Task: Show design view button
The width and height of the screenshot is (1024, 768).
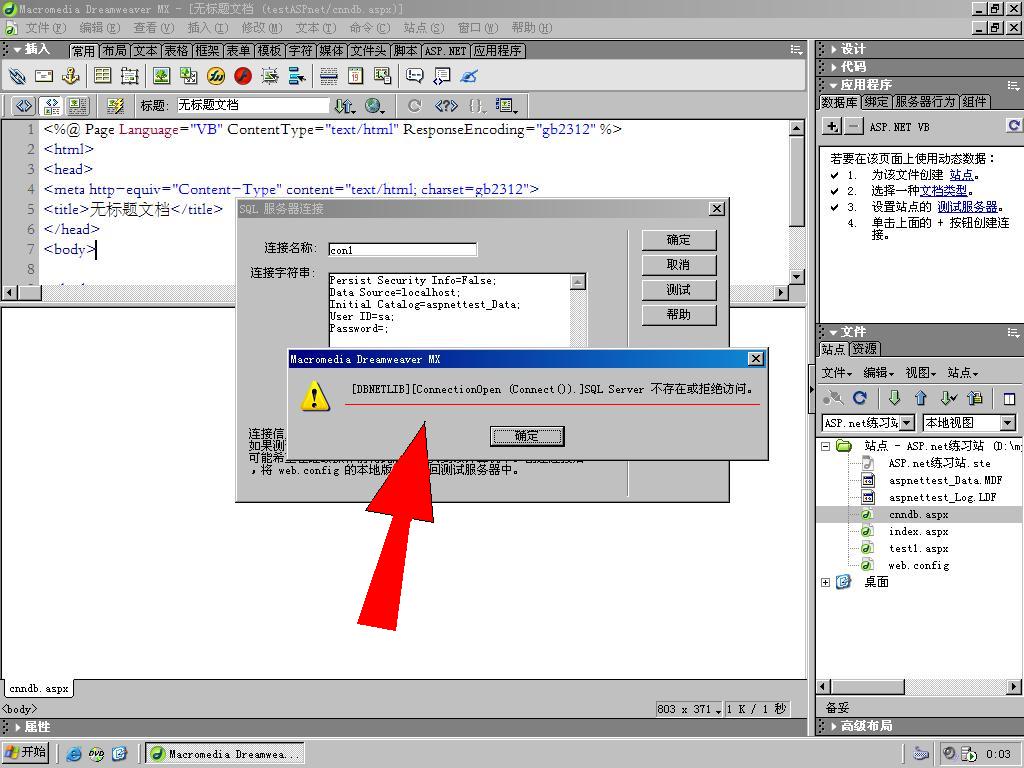Action: pyautogui.click(x=78, y=106)
